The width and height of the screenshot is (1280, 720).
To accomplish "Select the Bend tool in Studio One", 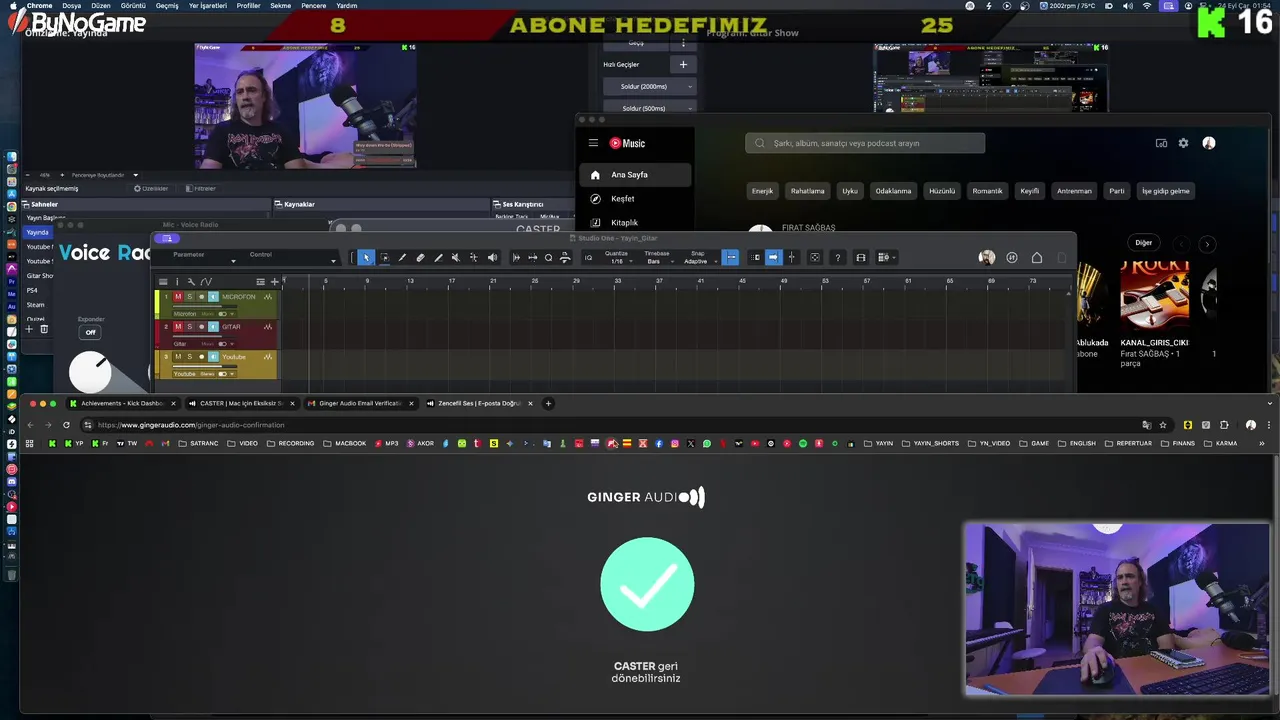I will click(474, 257).
